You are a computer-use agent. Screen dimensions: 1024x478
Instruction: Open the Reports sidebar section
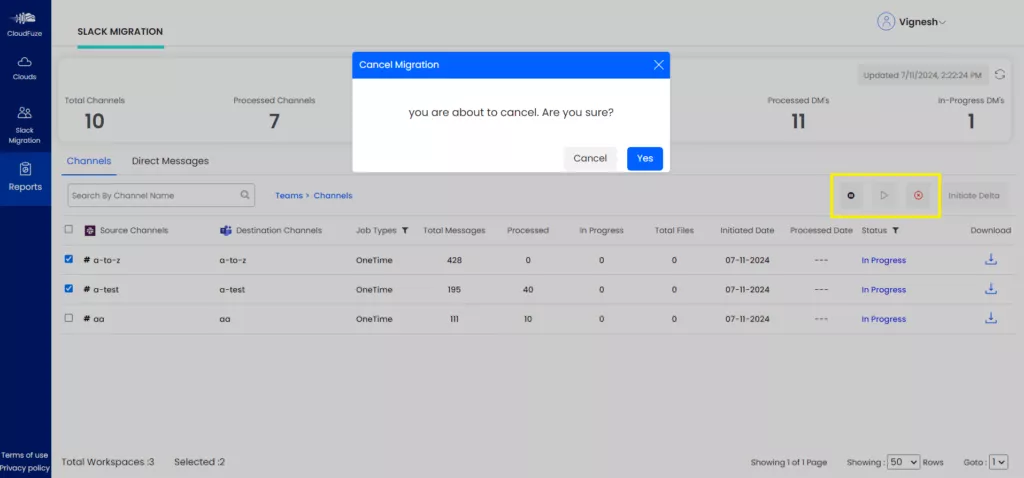(x=25, y=178)
